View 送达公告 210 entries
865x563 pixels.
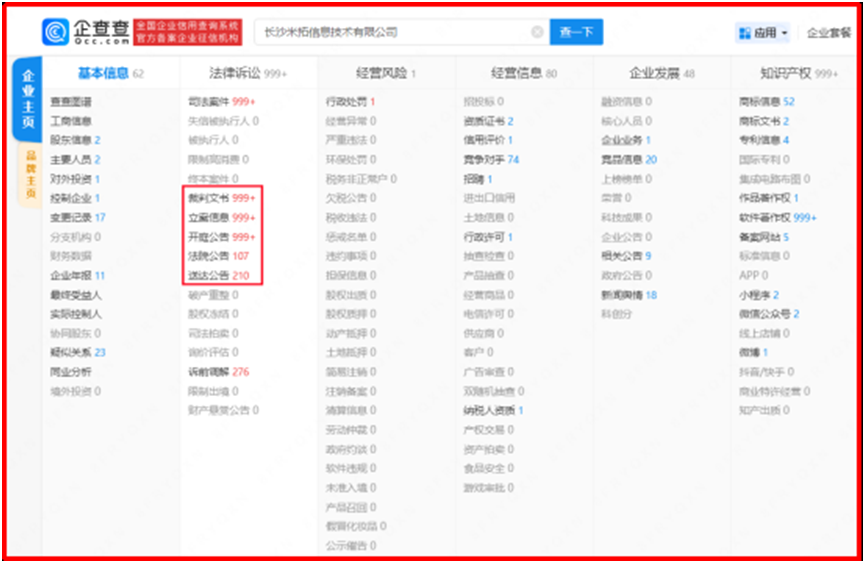[219, 275]
